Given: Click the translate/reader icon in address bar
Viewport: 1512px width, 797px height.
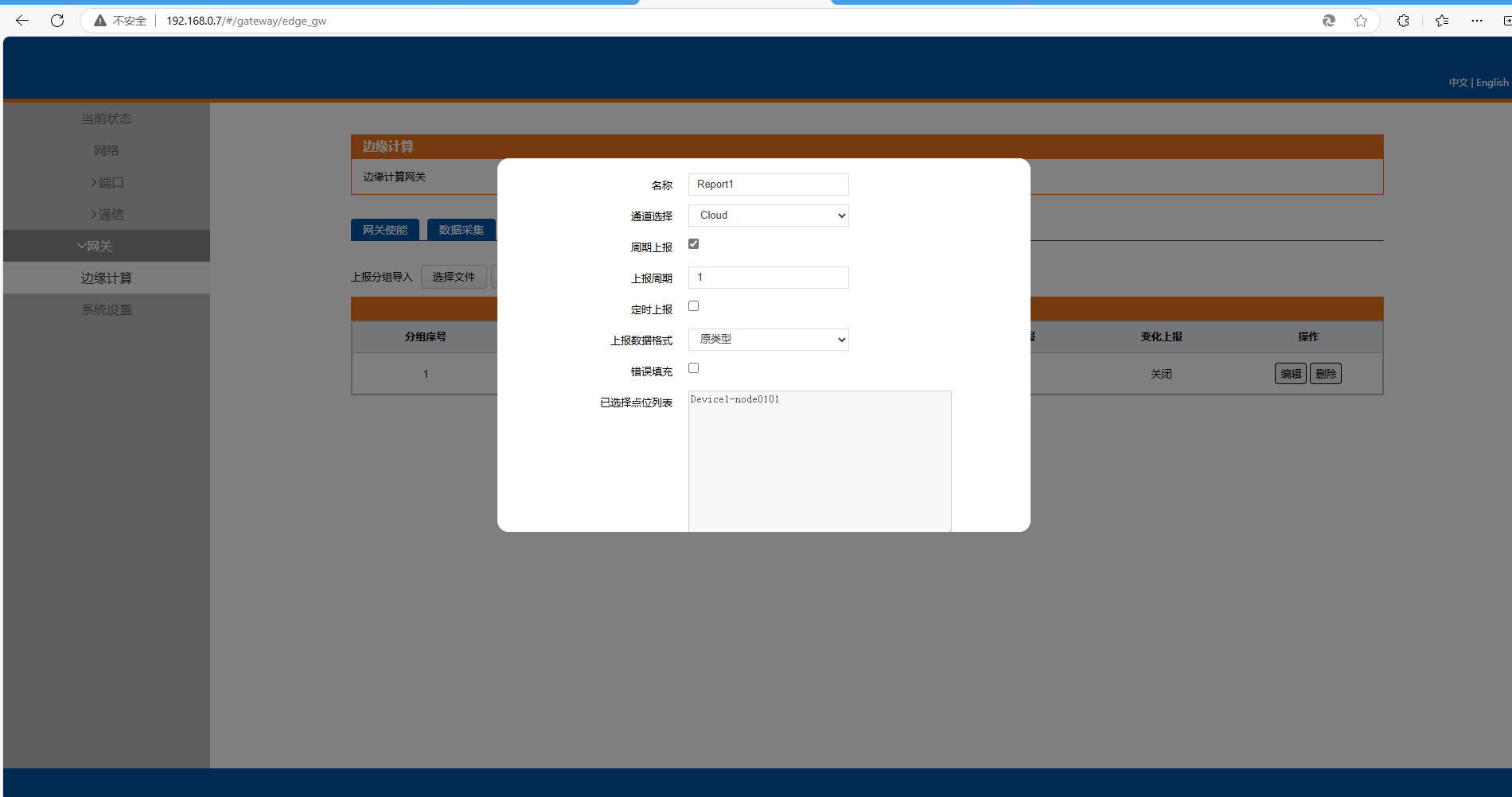Looking at the screenshot, I should point(1329,21).
